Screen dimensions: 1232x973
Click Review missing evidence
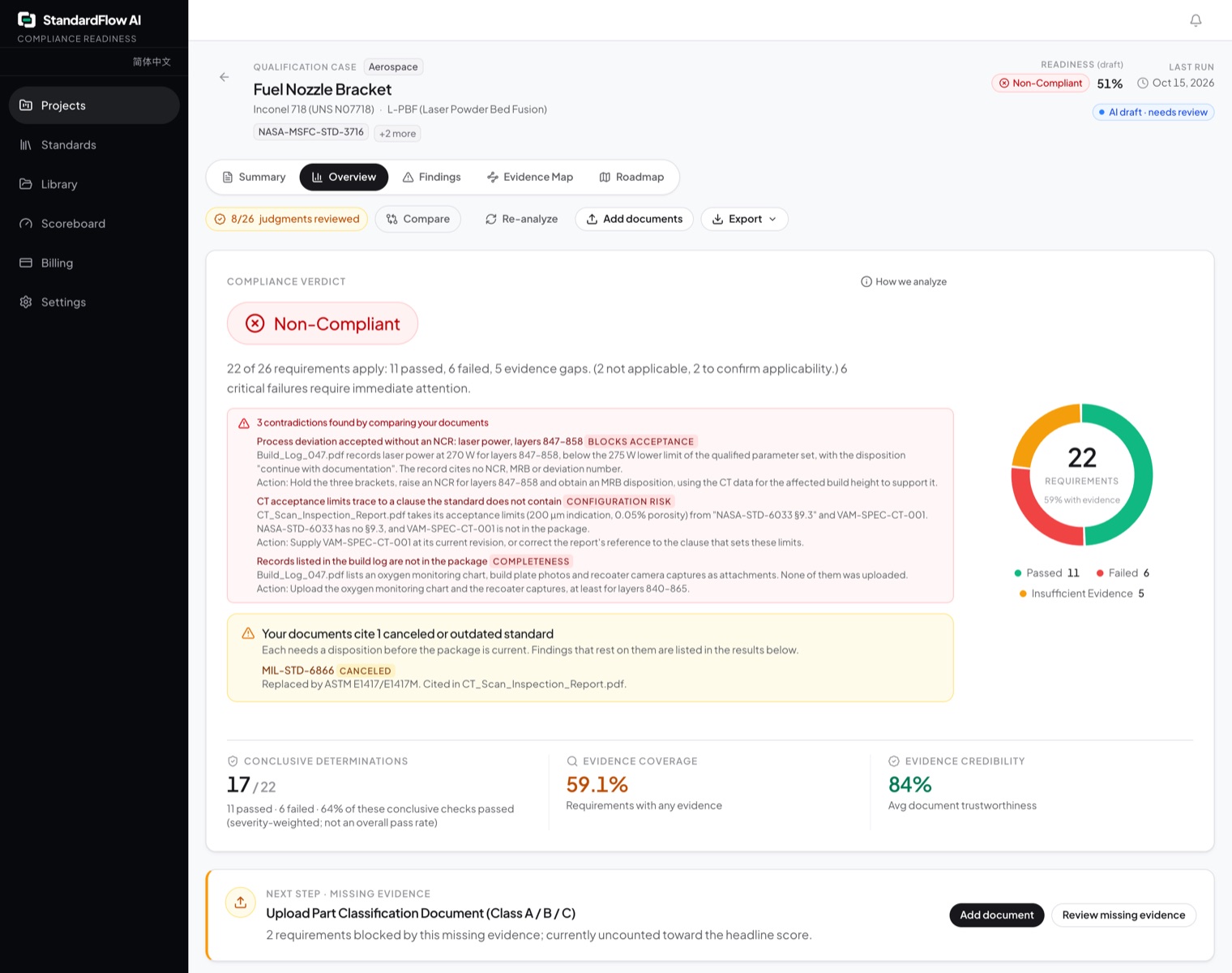1123,915
